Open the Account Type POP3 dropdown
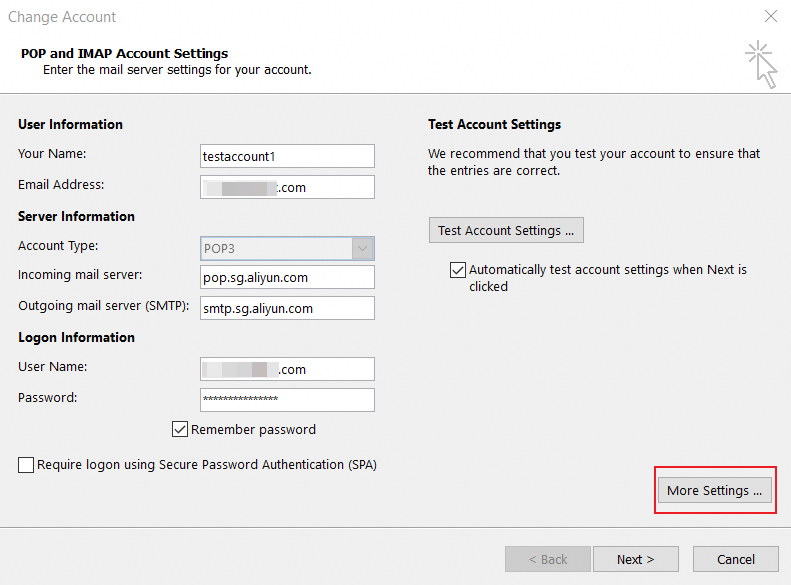 pos(287,248)
